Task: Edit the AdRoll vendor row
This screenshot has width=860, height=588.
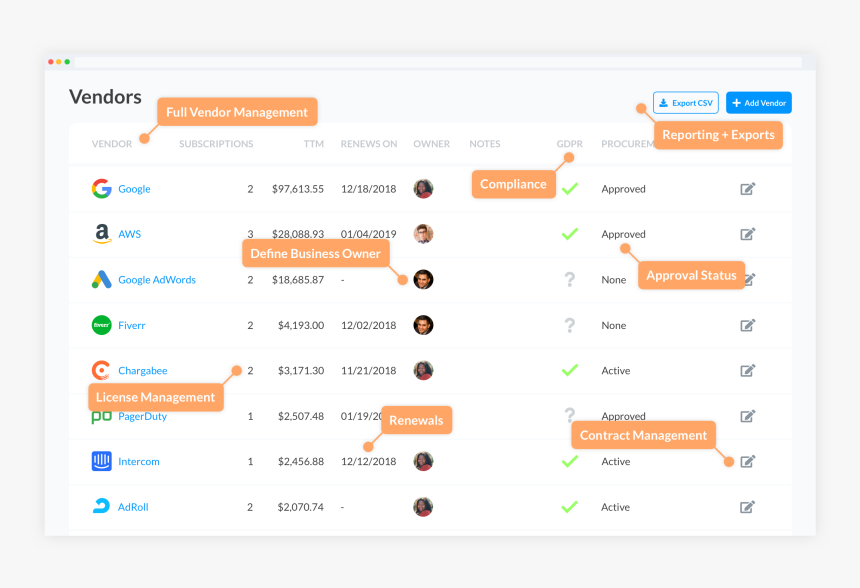Action: tap(748, 507)
